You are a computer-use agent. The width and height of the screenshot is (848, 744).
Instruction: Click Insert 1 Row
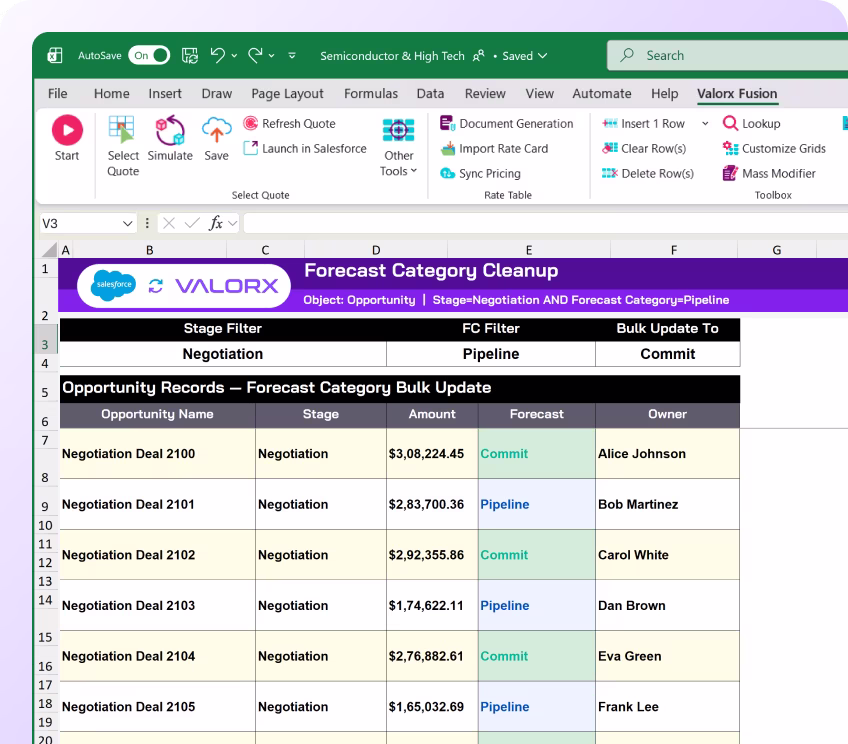[x=644, y=123]
